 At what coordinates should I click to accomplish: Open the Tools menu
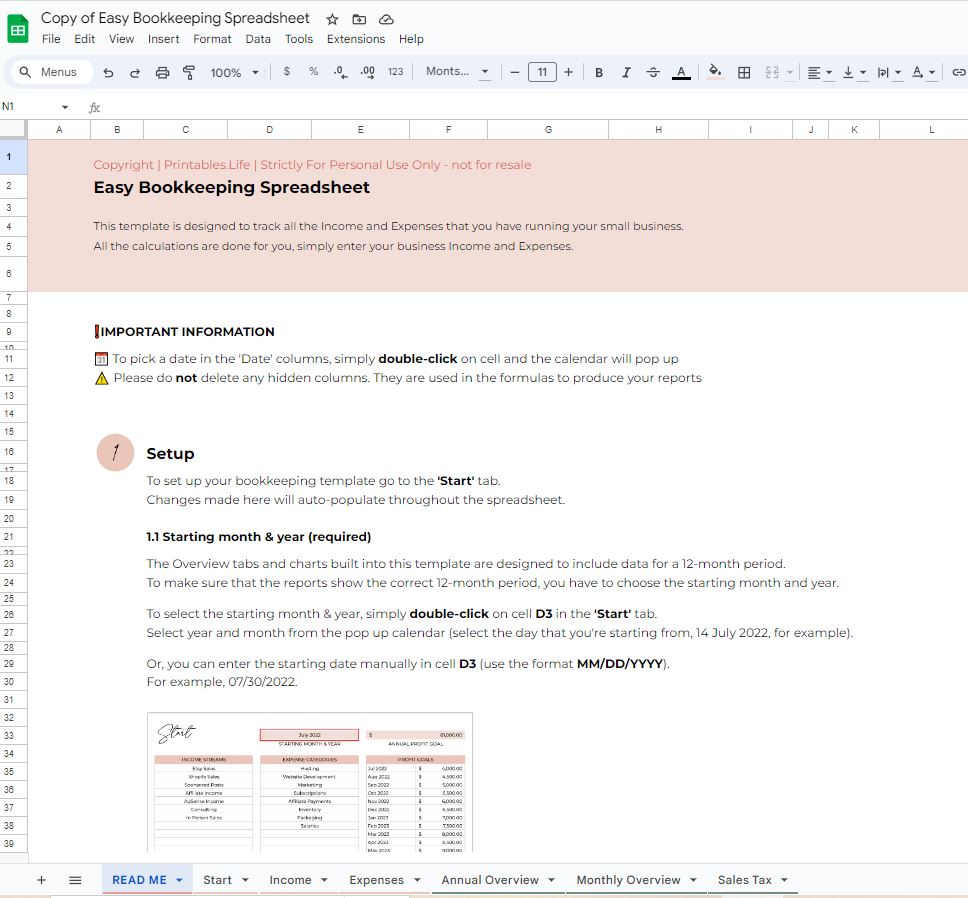pyautogui.click(x=299, y=39)
